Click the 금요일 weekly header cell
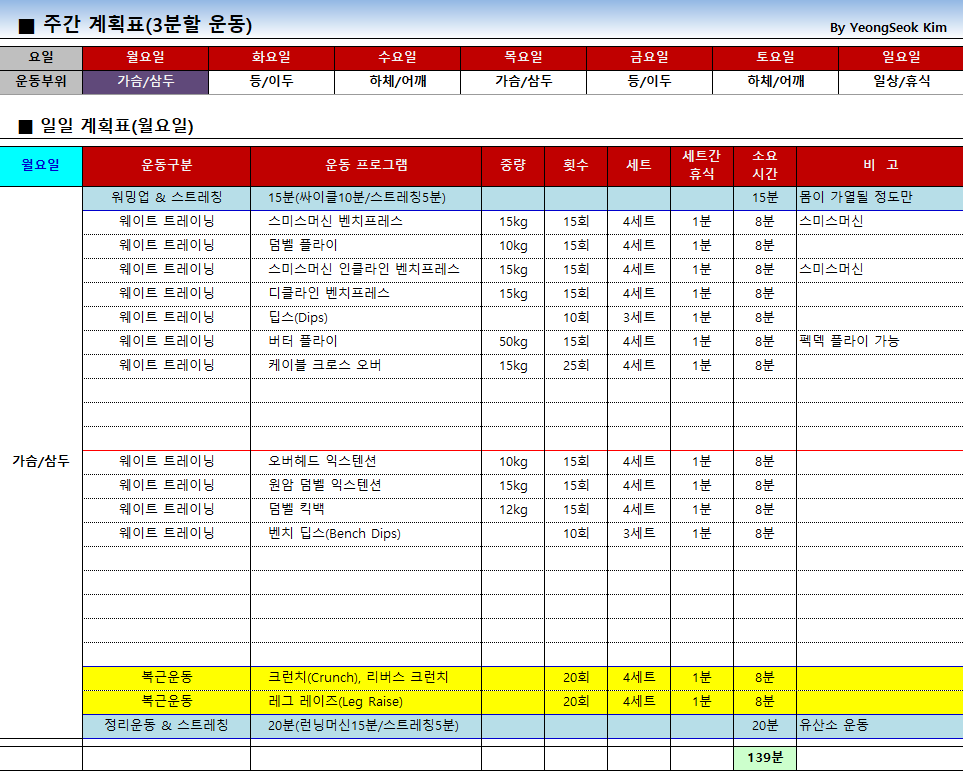 click(x=649, y=58)
